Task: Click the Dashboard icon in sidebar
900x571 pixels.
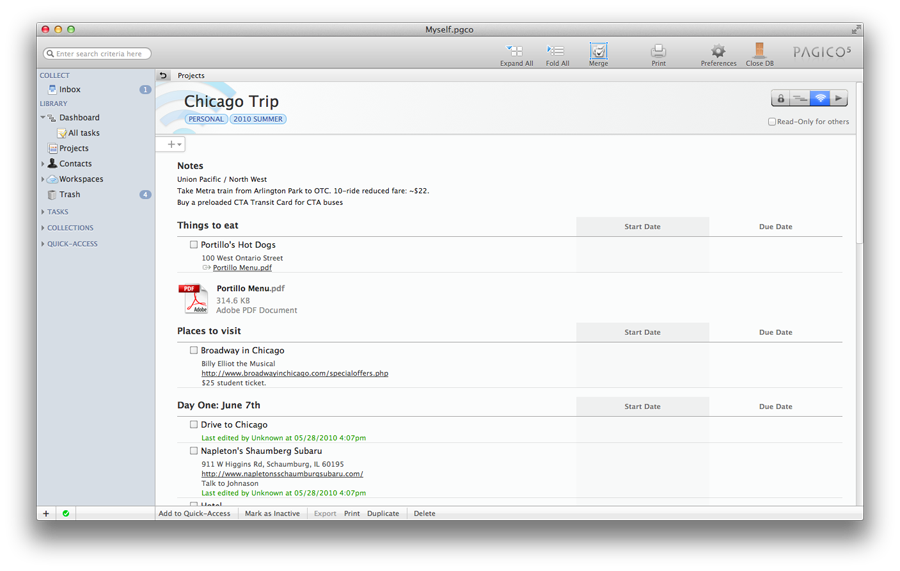Action: coord(52,118)
